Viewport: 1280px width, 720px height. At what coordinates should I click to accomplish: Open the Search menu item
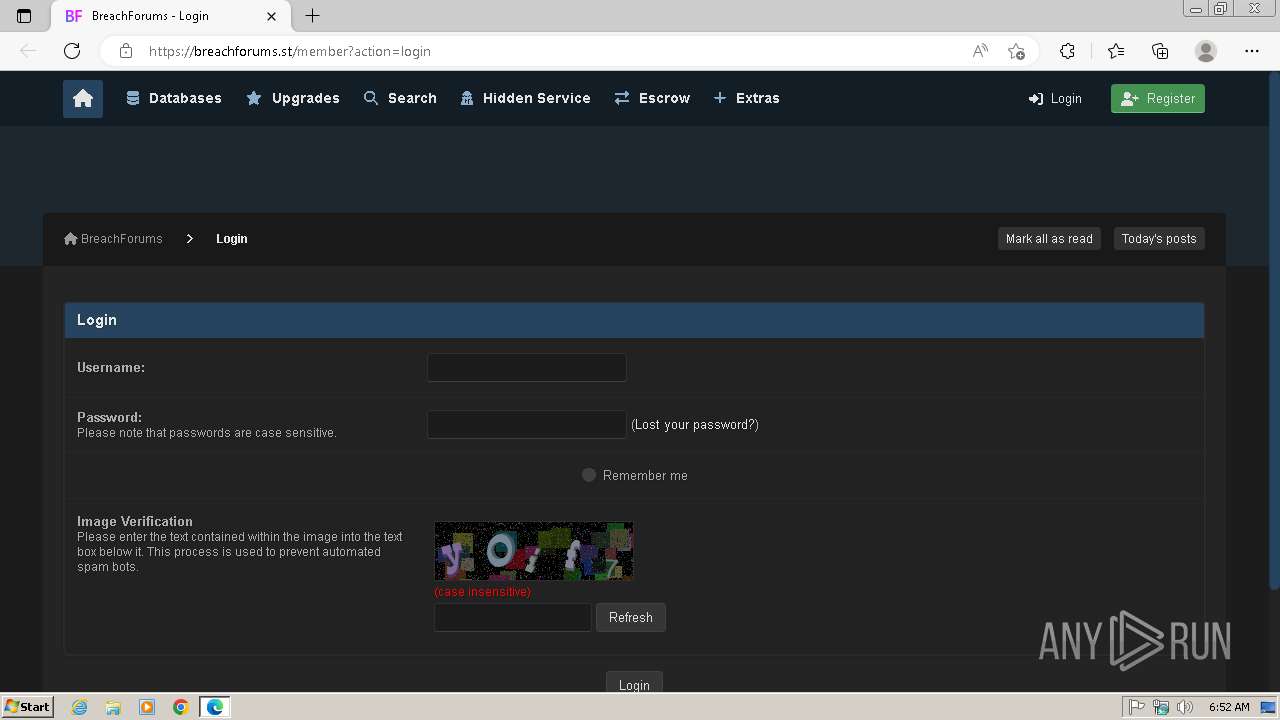400,98
